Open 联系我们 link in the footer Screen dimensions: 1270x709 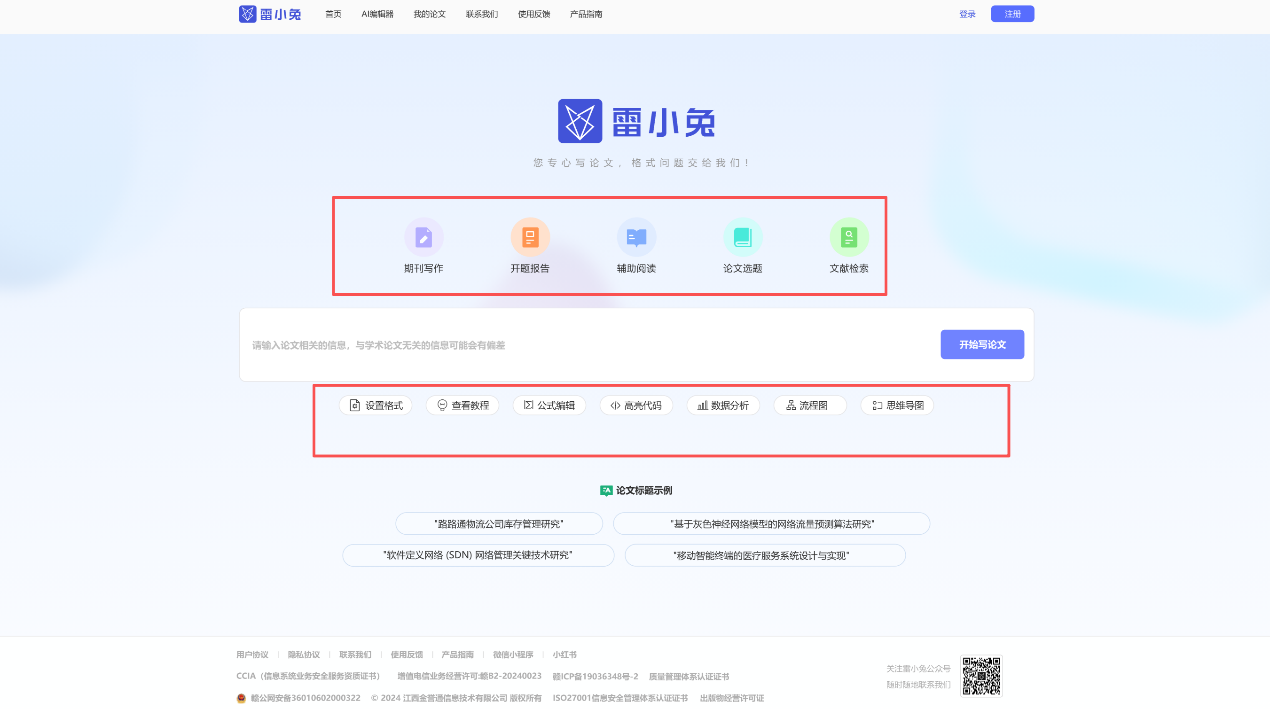(355, 654)
